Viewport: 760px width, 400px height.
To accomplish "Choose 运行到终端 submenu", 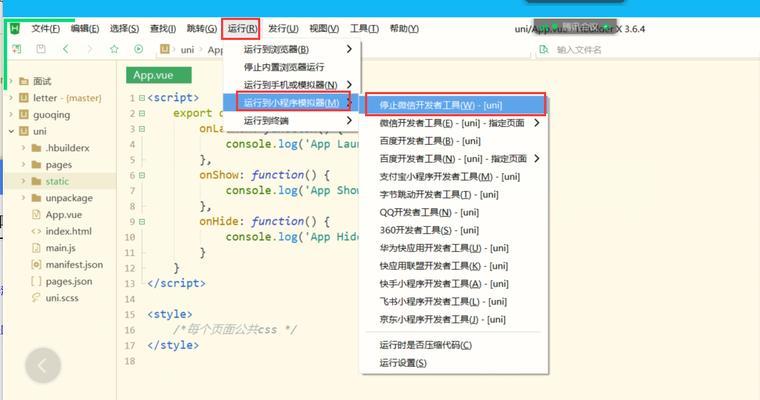I will click(x=292, y=121).
